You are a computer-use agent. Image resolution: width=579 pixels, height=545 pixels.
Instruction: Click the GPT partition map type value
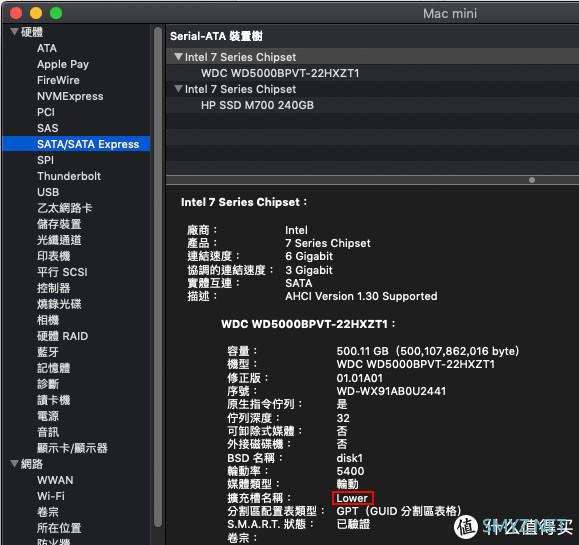pyautogui.click(x=399, y=511)
